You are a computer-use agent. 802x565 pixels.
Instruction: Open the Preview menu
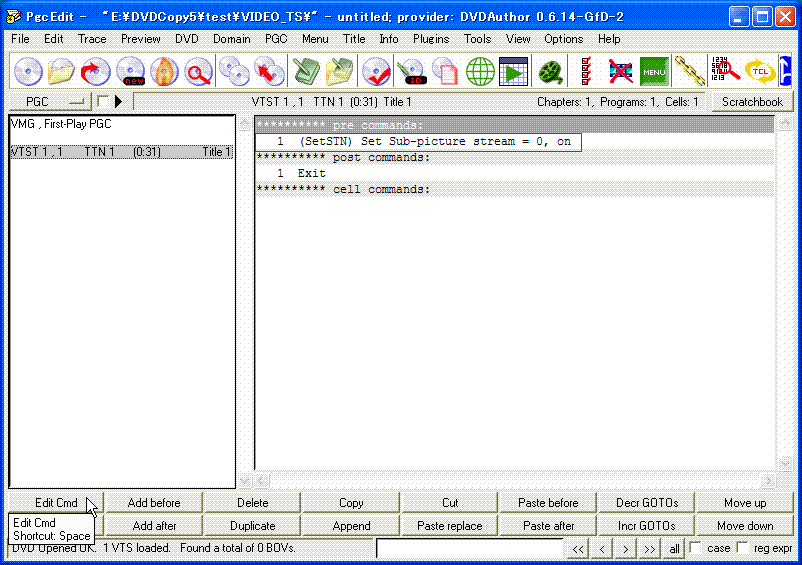point(141,39)
